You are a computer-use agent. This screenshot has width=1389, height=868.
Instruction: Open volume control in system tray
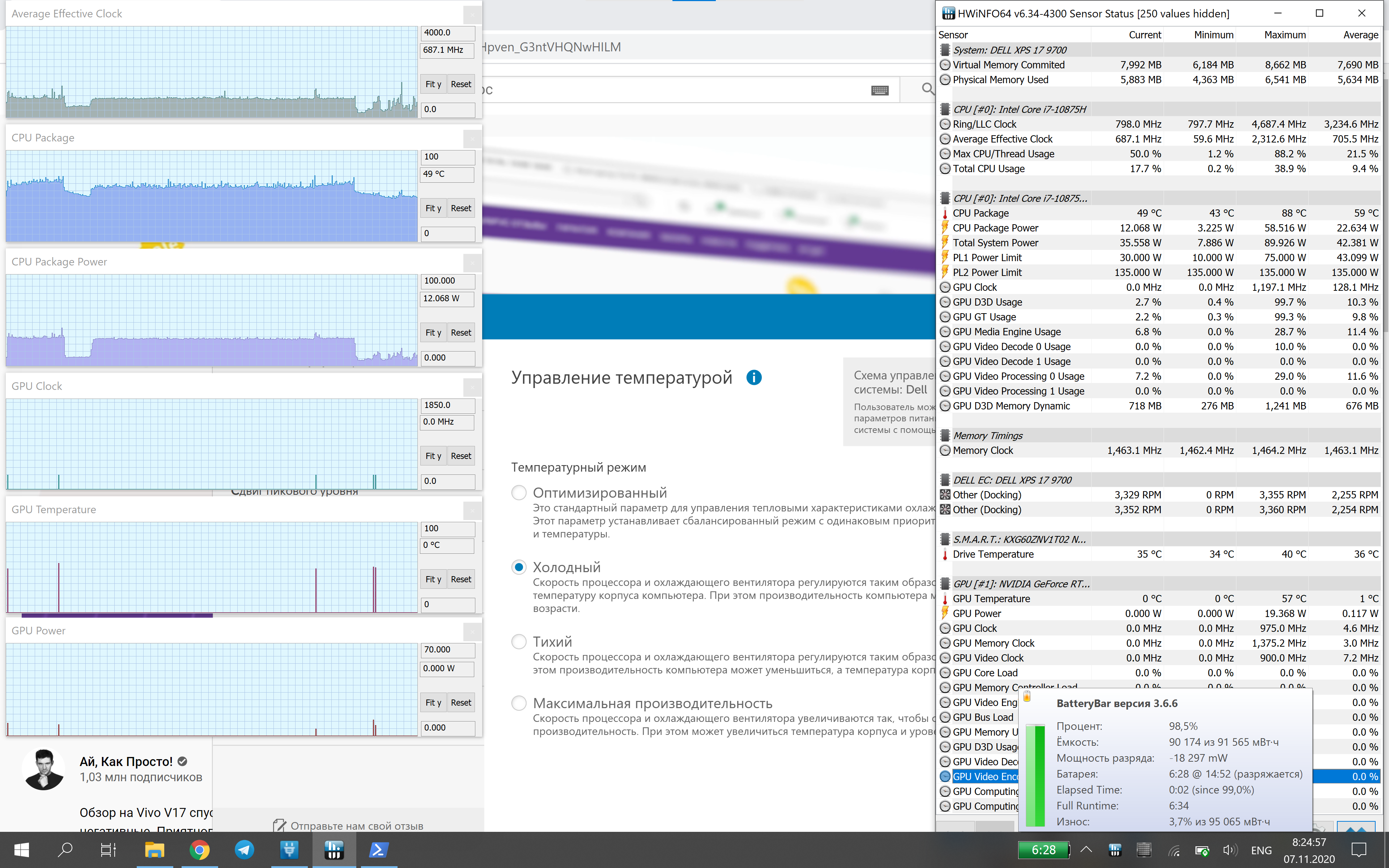tap(1230, 850)
